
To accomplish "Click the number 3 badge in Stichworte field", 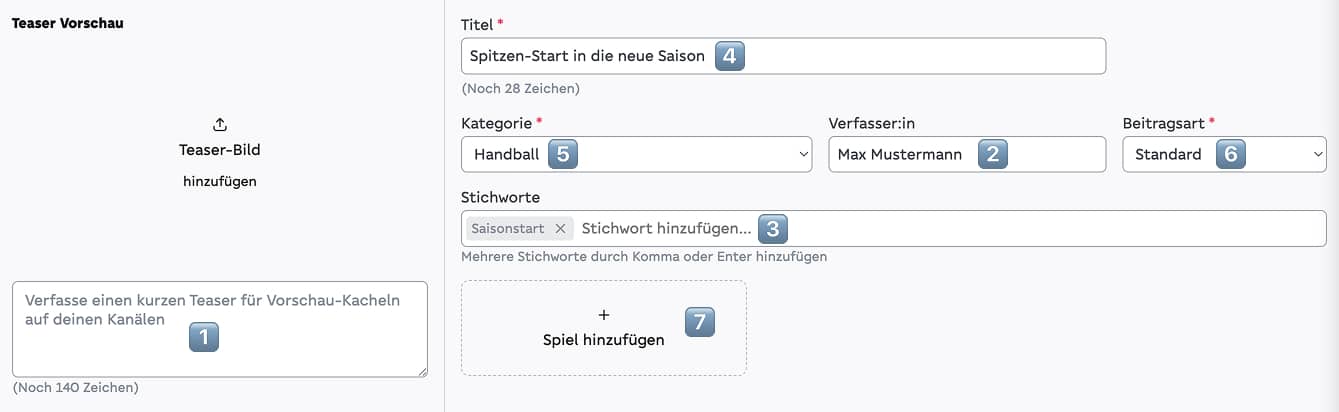I will pyautogui.click(x=772, y=229).
